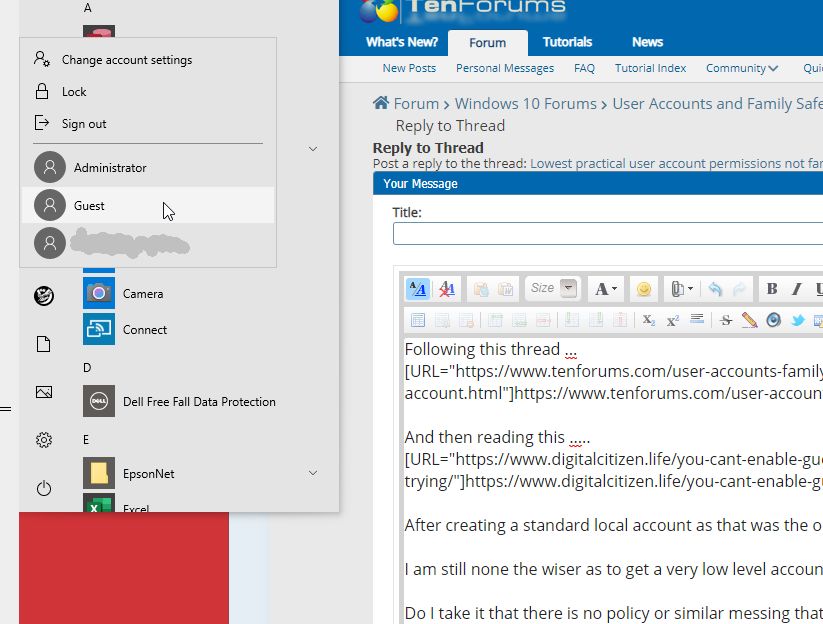Apply subscript formatting
Image resolution: width=823 pixels, height=624 pixels.
pos(649,320)
